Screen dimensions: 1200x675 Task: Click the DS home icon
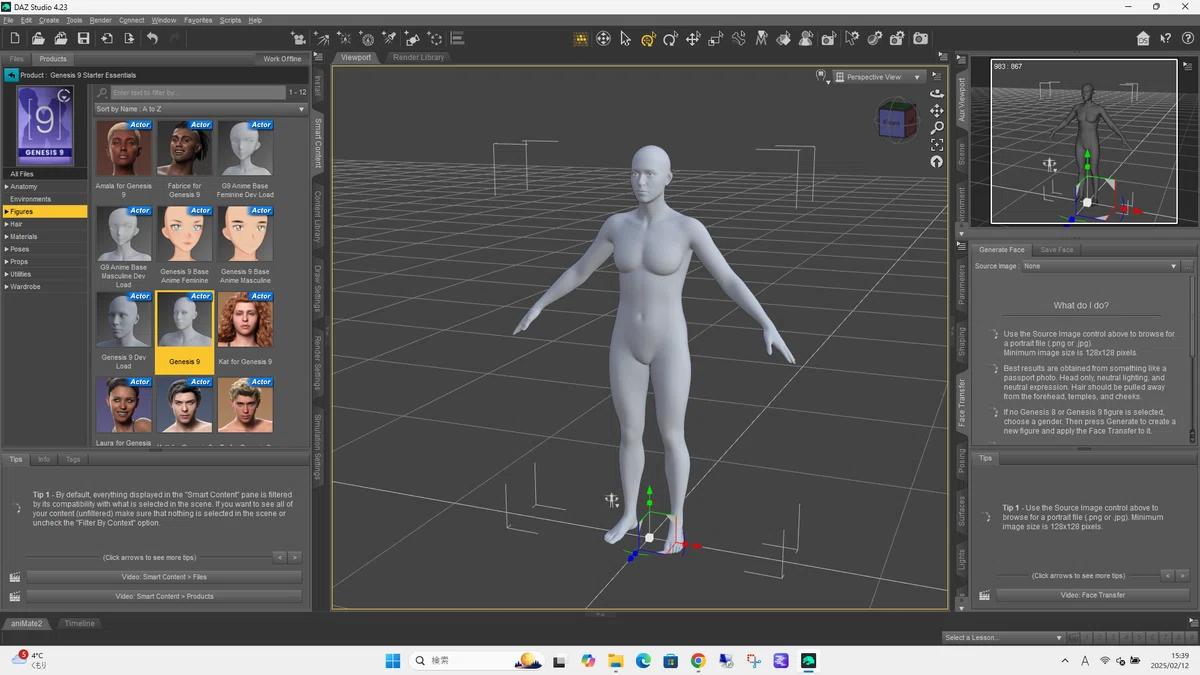click(1143, 38)
